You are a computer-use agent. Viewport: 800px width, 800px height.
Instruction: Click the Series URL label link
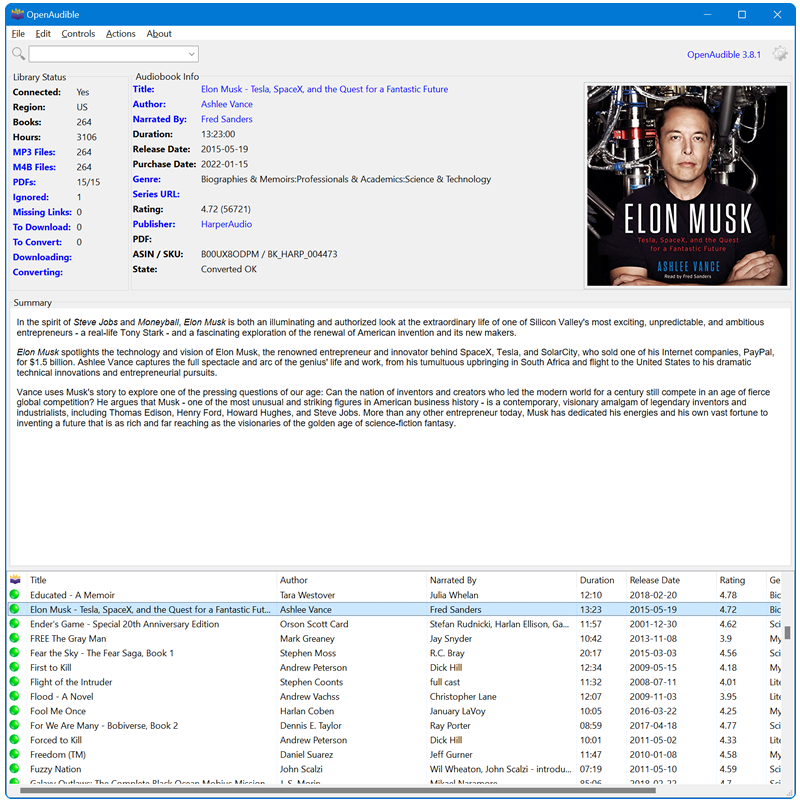(x=156, y=194)
